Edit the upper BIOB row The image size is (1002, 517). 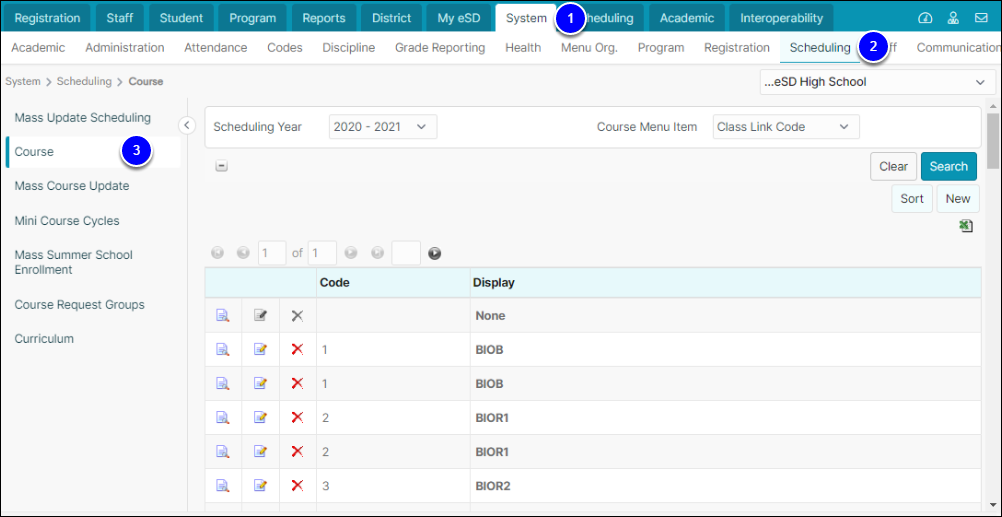pos(260,350)
